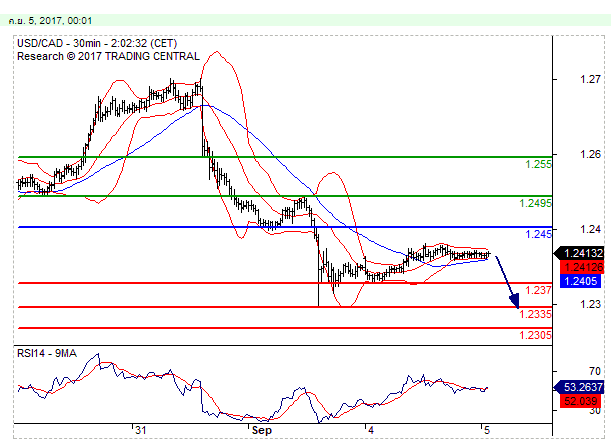Image resolution: width=611 pixels, height=446 pixels.
Task: Click the RSI 70 level axis label
Action: pyautogui.click(x=595, y=371)
